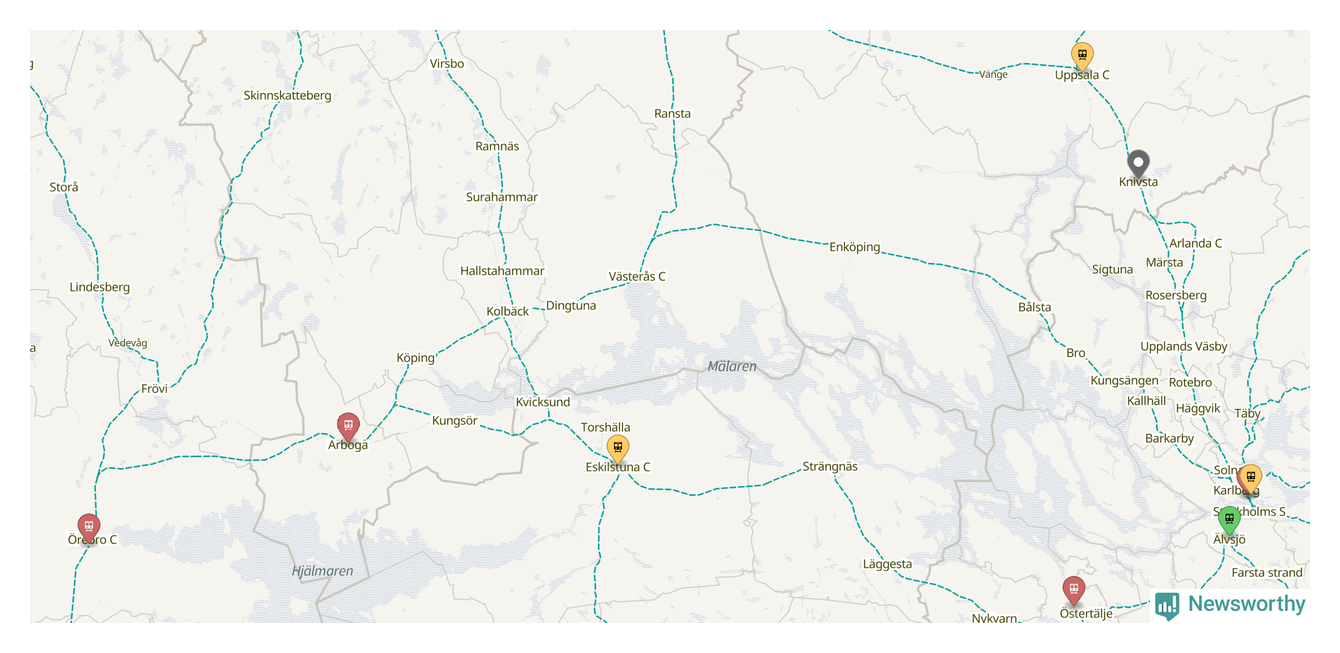Click the Västerås C station label

click(637, 277)
